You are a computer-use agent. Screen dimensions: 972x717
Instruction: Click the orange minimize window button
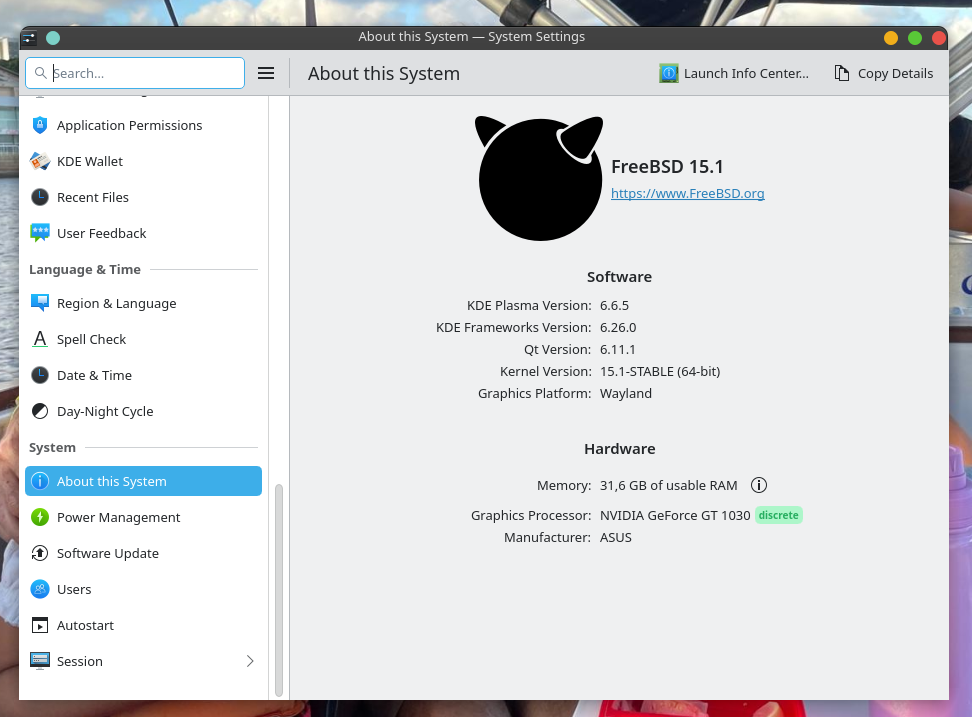pos(891,38)
